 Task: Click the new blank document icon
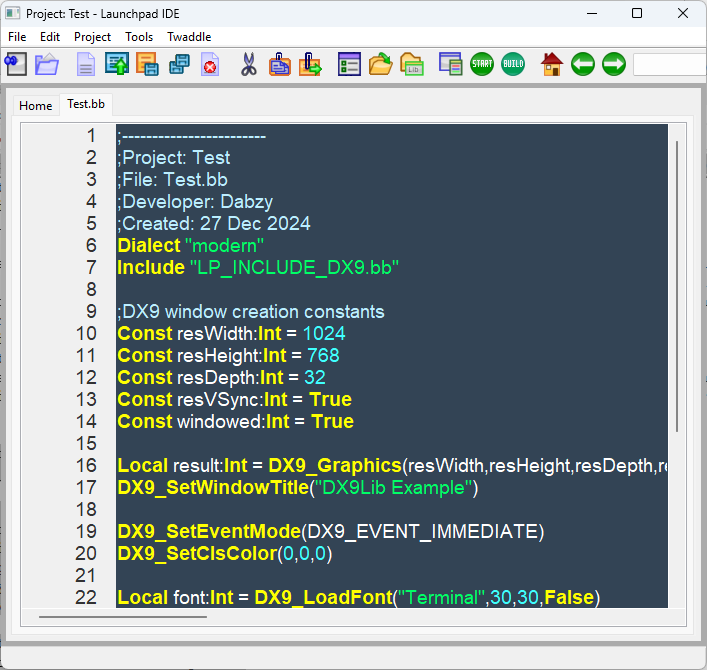pos(87,65)
